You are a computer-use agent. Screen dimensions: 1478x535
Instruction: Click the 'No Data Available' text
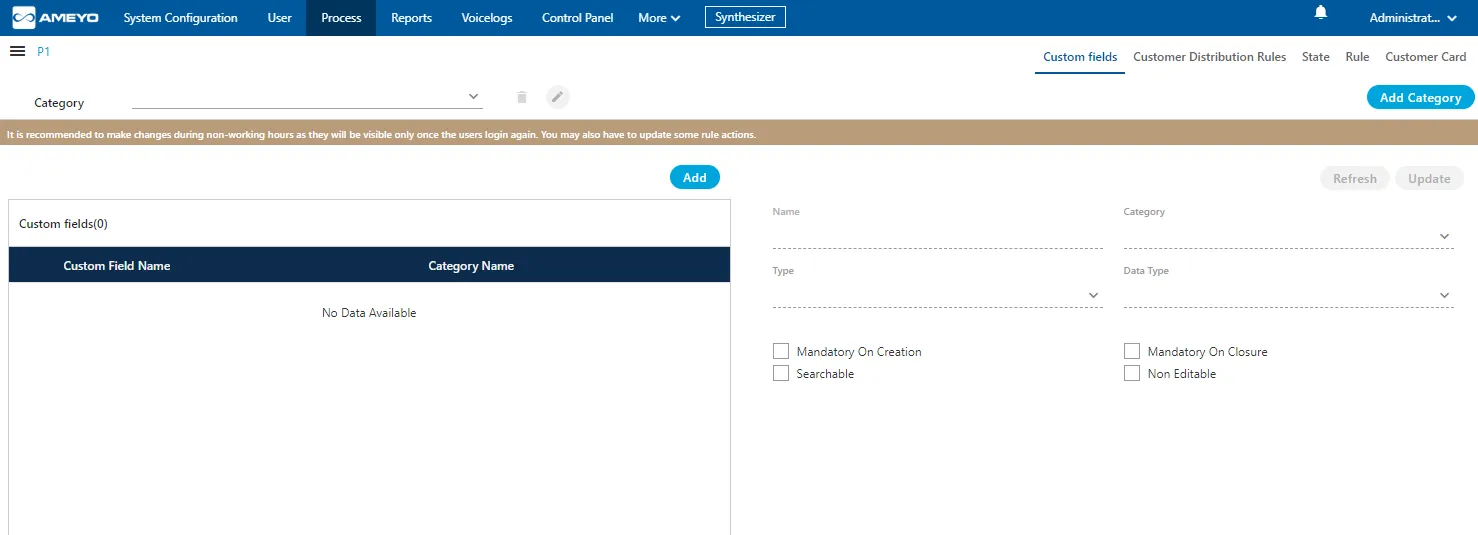pyautogui.click(x=369, y=313)
